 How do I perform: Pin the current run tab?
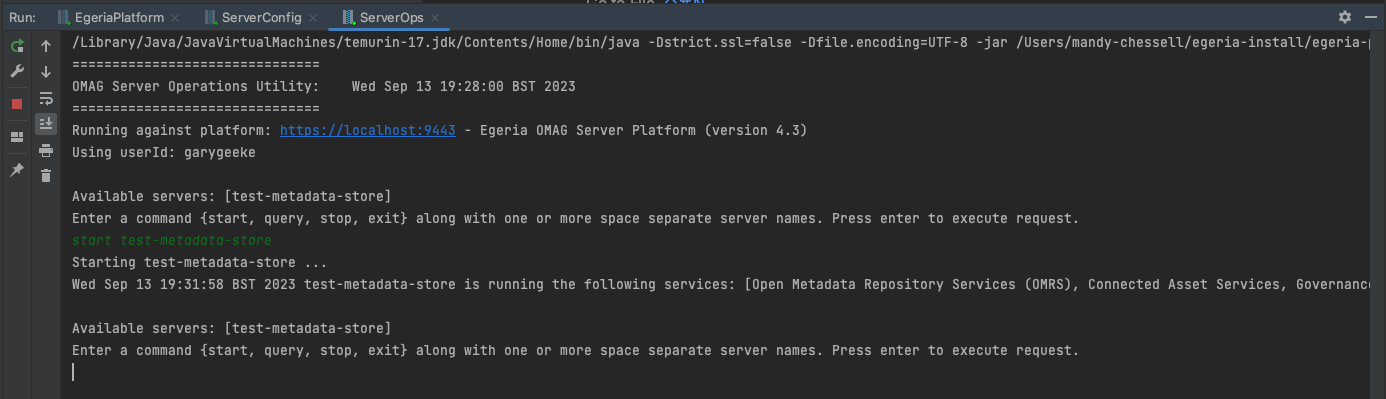17,170
